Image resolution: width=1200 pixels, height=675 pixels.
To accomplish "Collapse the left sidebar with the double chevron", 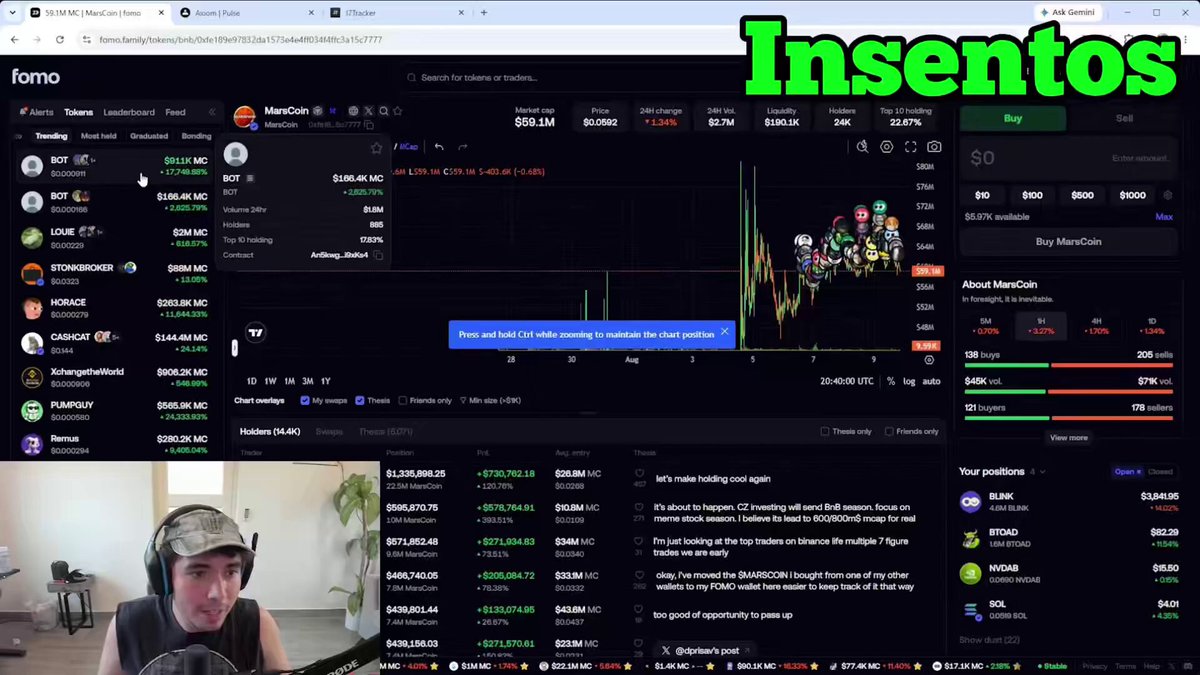I will 211,112.
